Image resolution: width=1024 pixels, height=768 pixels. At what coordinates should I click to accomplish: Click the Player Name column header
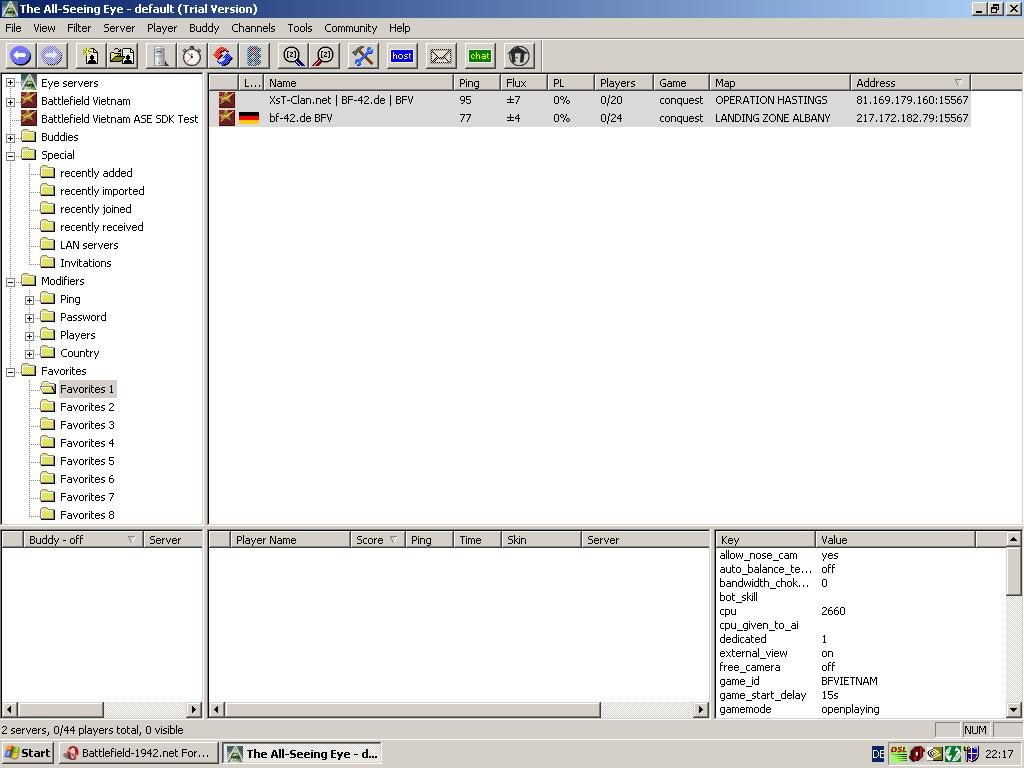[290, 540]
